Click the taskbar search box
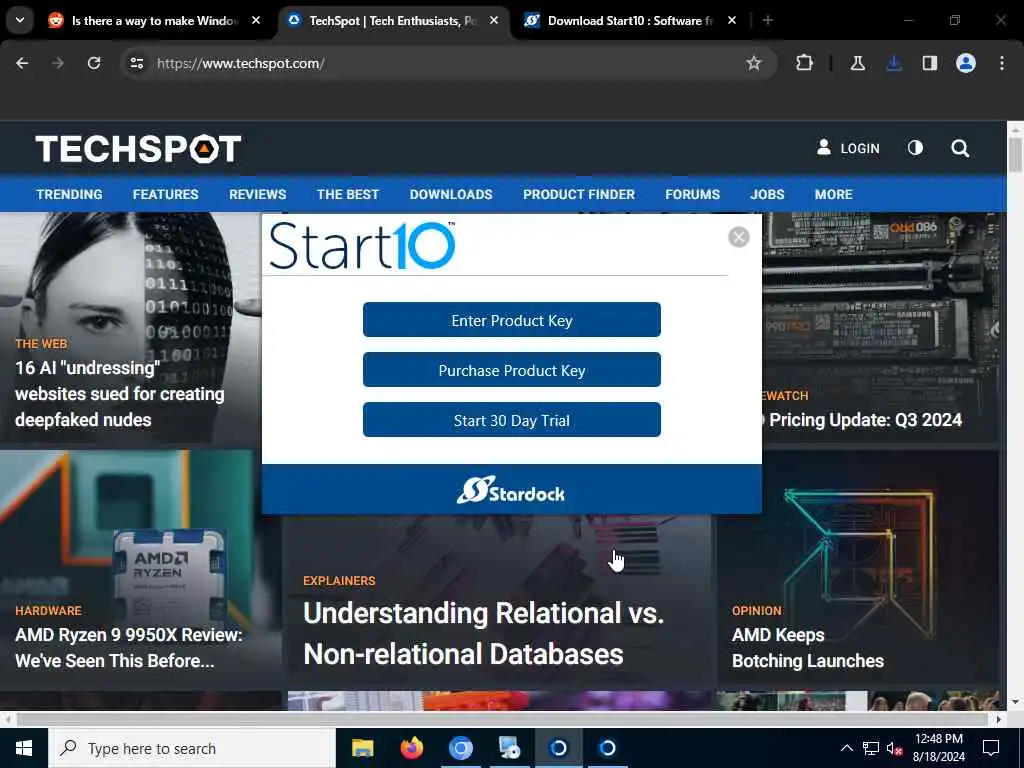Viewport: 1024px width, 768px height. pyautogui.click(x=191, y=748)
